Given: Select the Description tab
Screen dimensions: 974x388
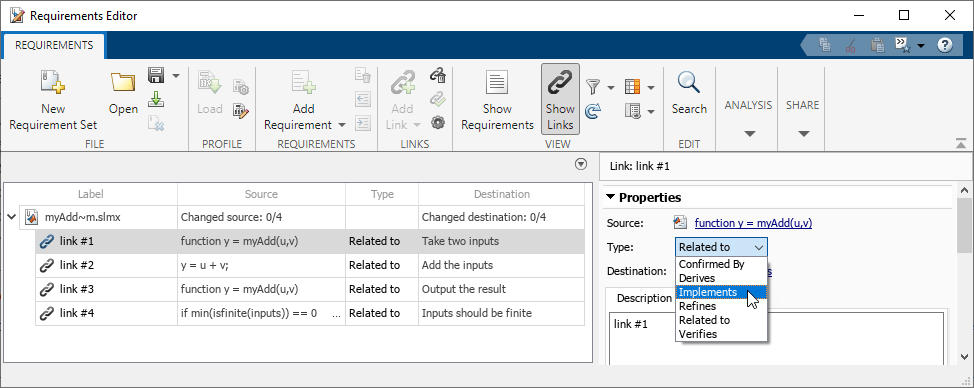Looking at the screenshot, I should (644, 298).
